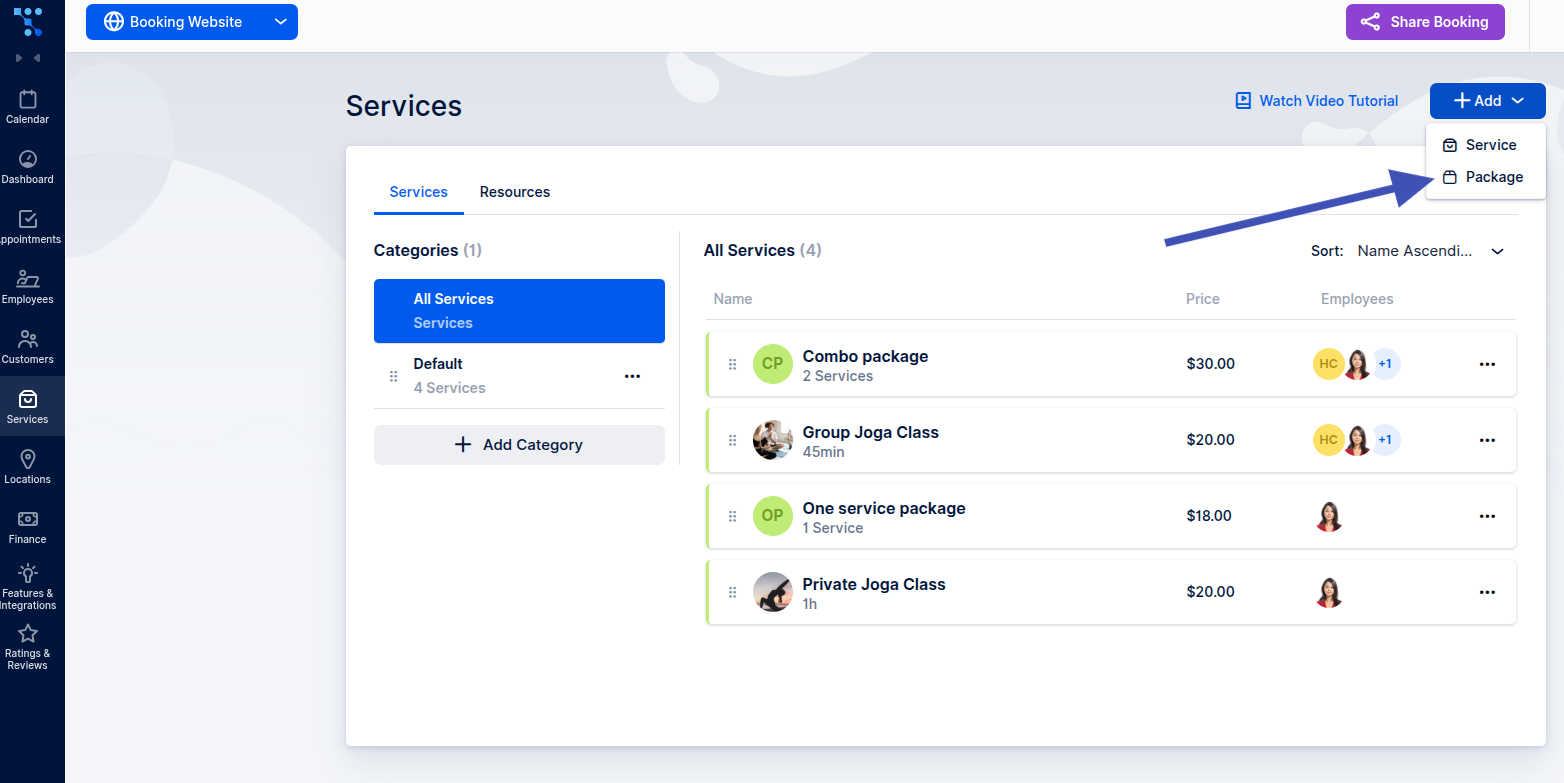Choose Service from the Add menu
The width and height of the screenshot is (1564, 783).
tap(1490, 145)
